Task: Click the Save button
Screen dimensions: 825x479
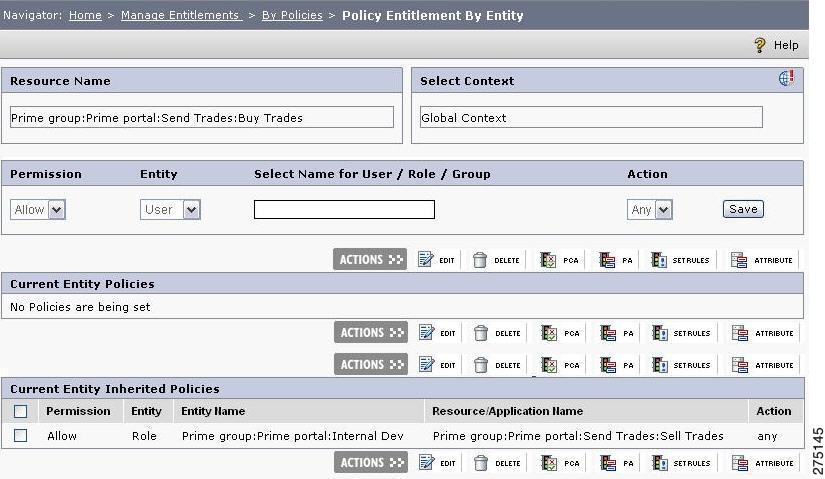Action: pyautogui.click(x=743, y=209)
